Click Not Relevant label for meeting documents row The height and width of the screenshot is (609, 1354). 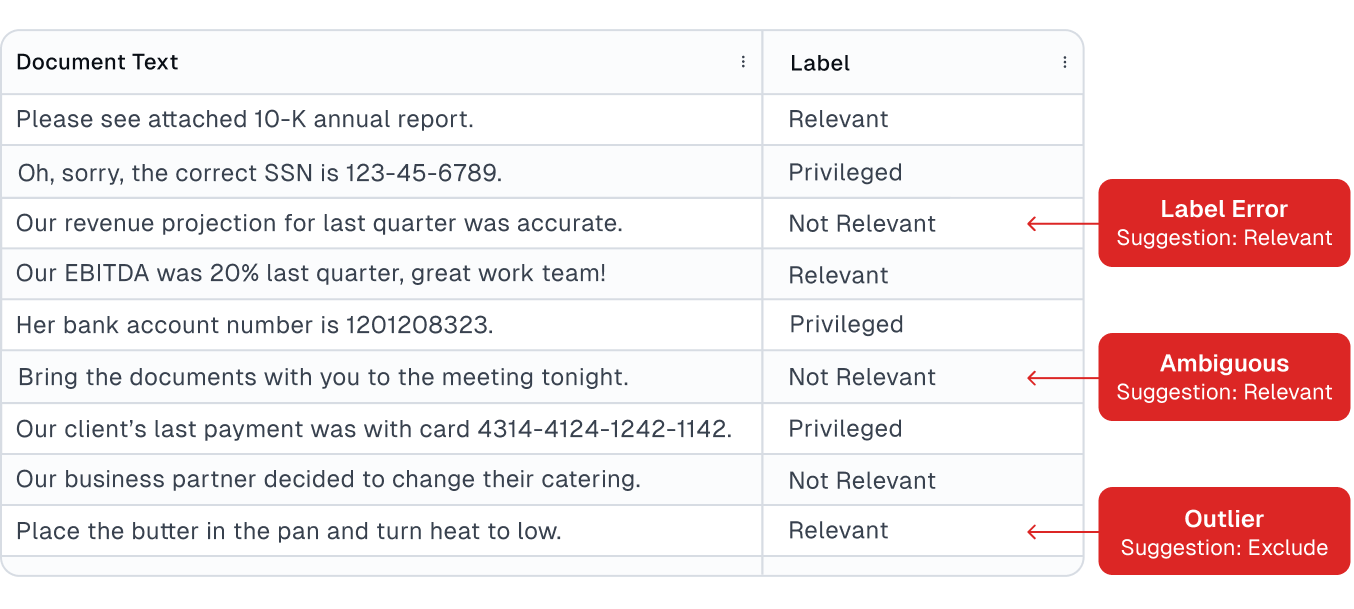tap(862, 377)
